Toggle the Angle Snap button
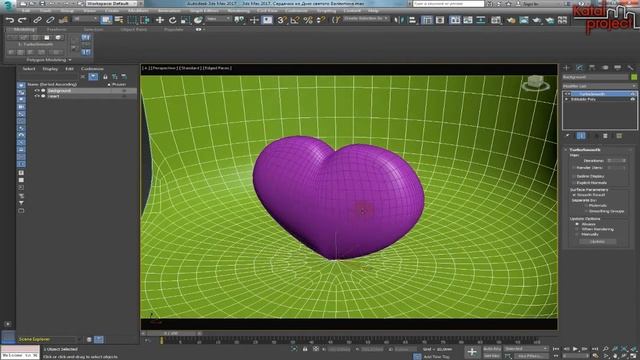 [x=295, y=20]
